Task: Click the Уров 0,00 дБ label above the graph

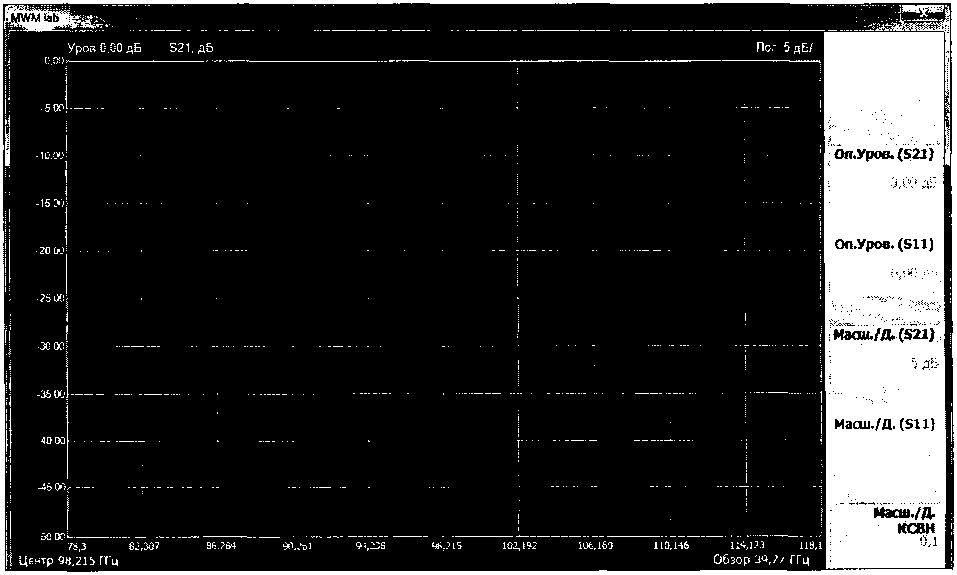Action: click(104, 48)
